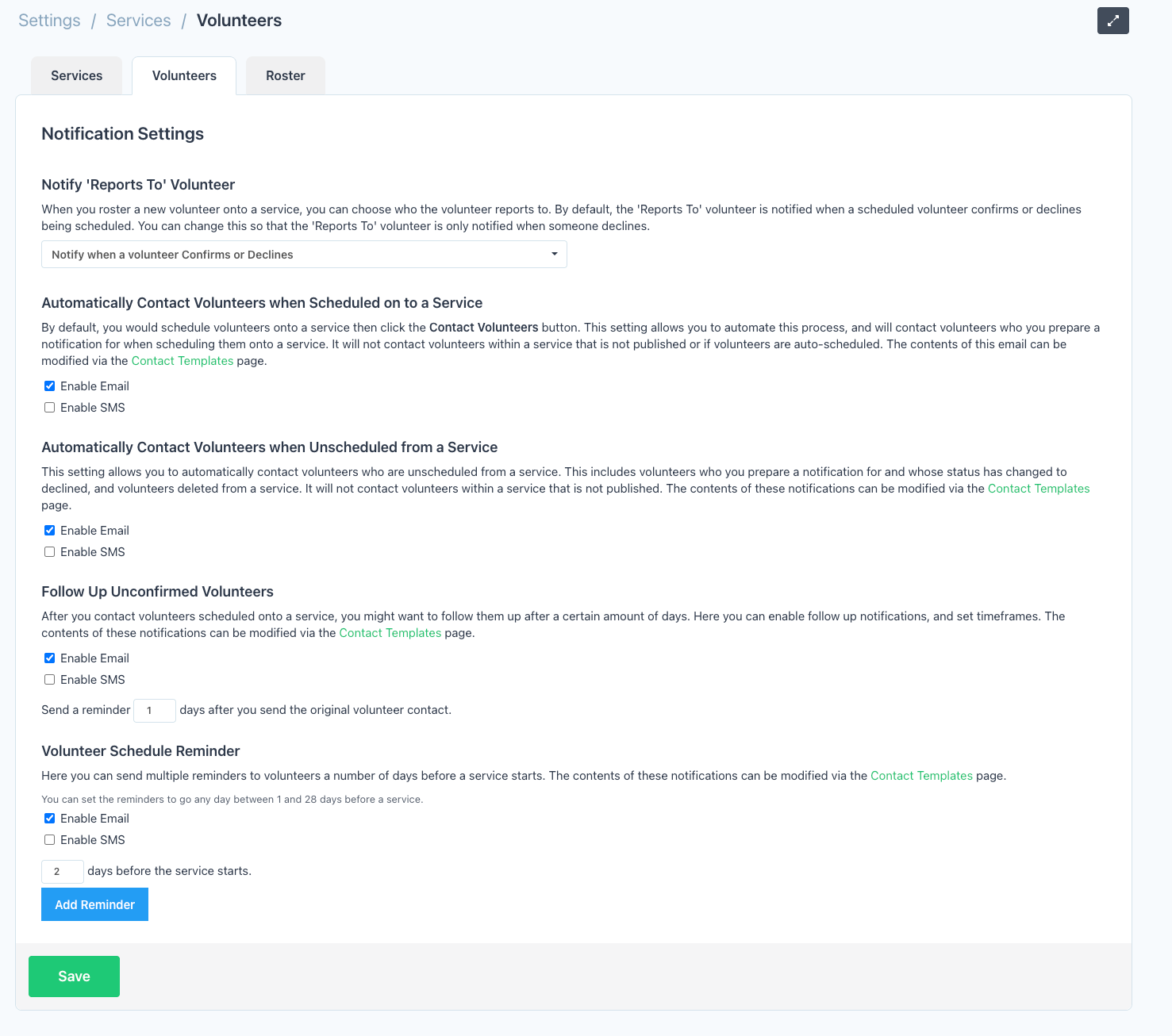This screenshot has height=1036, width=1172.
Task: Focus the days before service starts field
Action: 63,872
